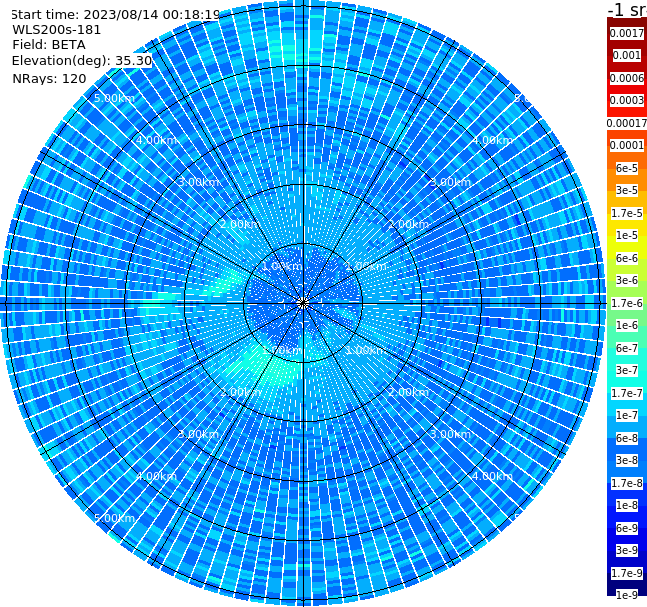Click the 0.0006 colorbar value
Viewport: 647px width, 607px height.
[627, 78]
